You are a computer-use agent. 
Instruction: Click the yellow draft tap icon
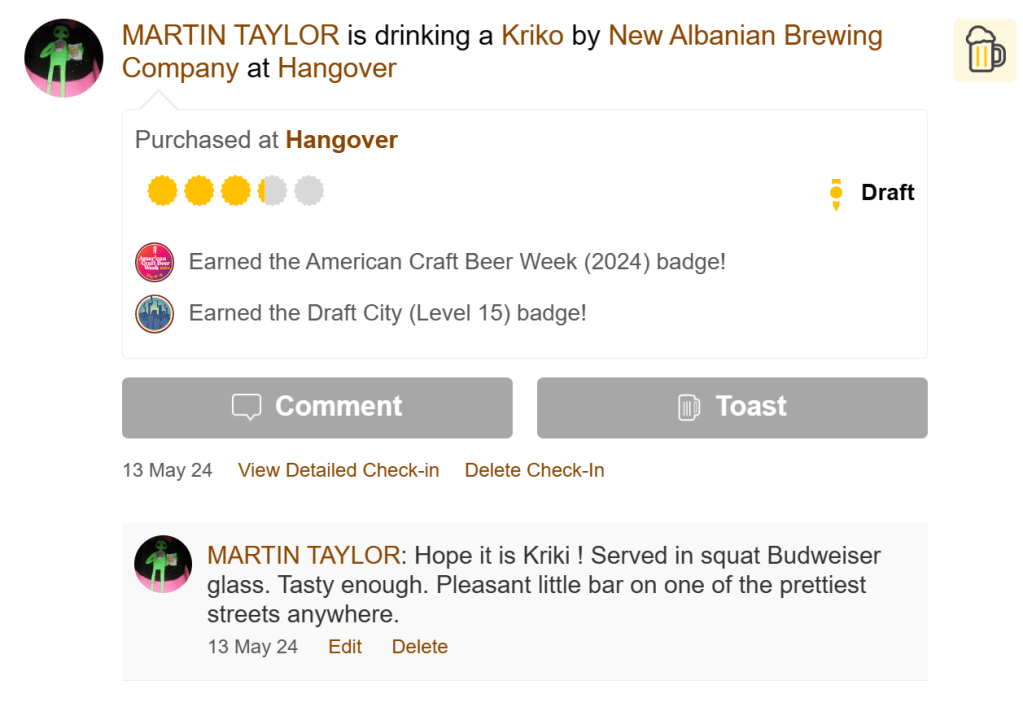coord(836,193)
